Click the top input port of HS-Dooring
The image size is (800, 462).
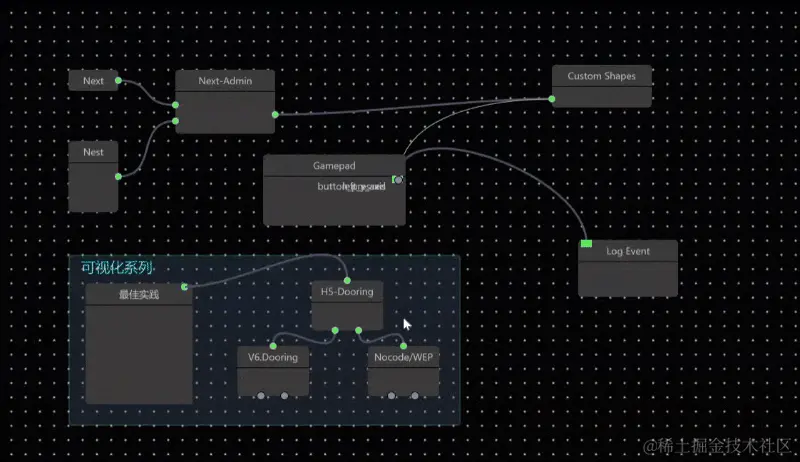347,280
